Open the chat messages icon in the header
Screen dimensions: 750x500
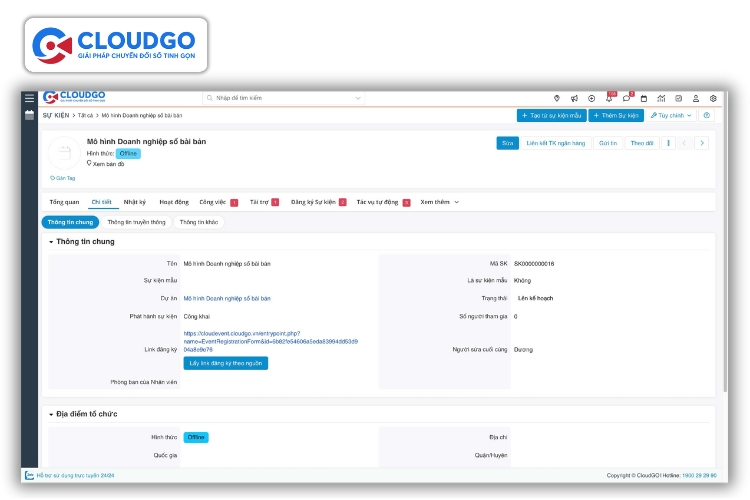pyautogui.click(x=627, y=98)
